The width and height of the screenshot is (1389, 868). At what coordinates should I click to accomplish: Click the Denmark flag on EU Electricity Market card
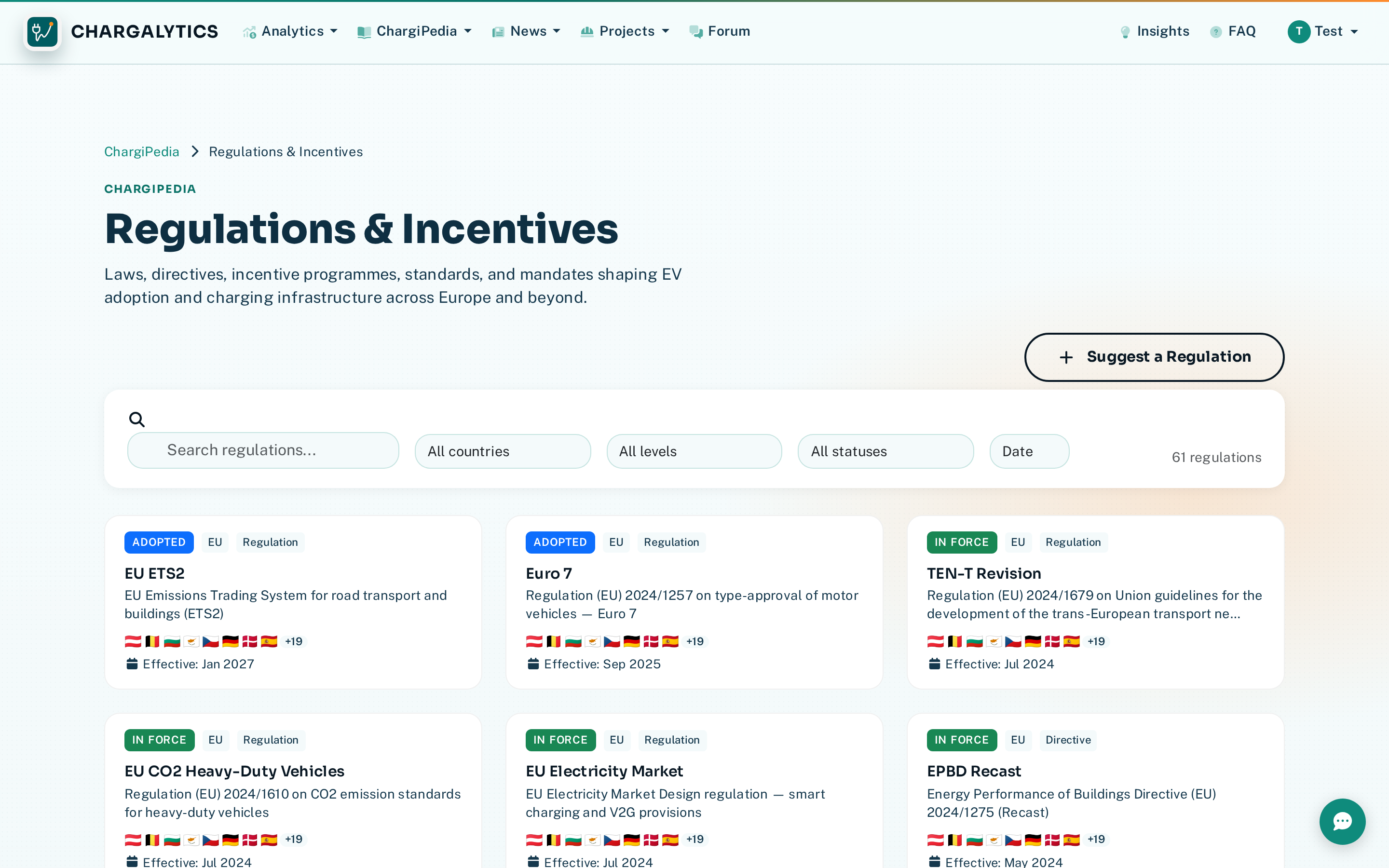pos(651,839)
